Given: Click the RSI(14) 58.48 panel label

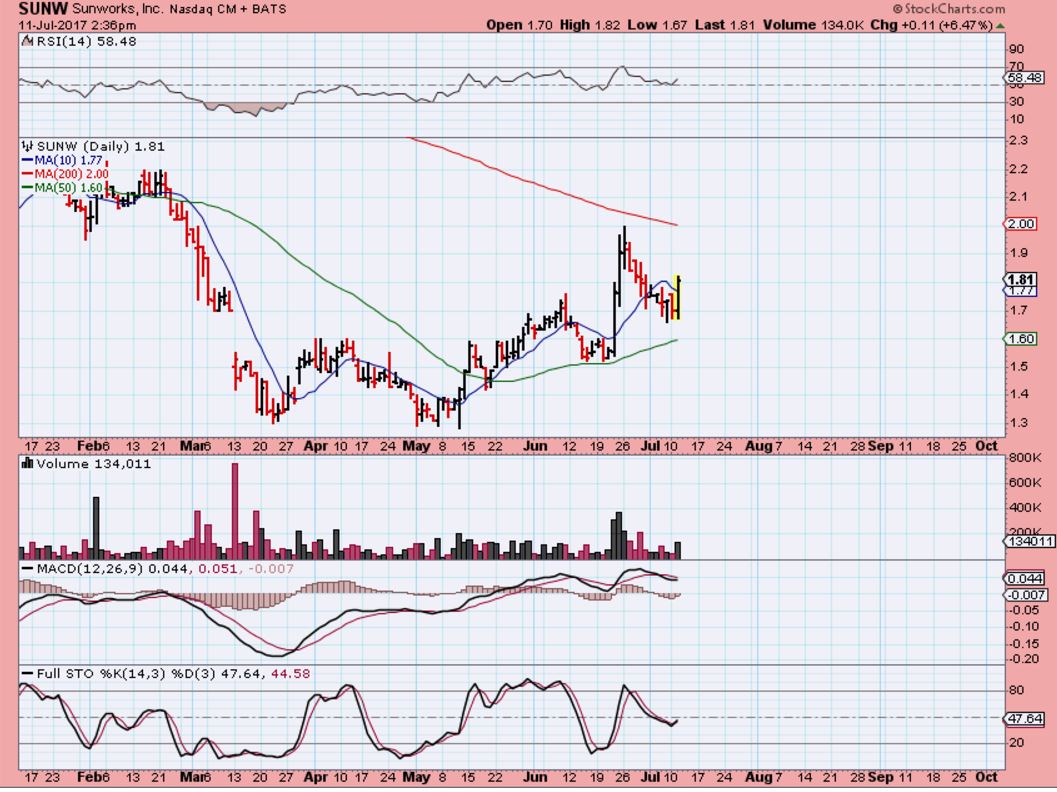Looking at the screenshot, I should [86, 41].
